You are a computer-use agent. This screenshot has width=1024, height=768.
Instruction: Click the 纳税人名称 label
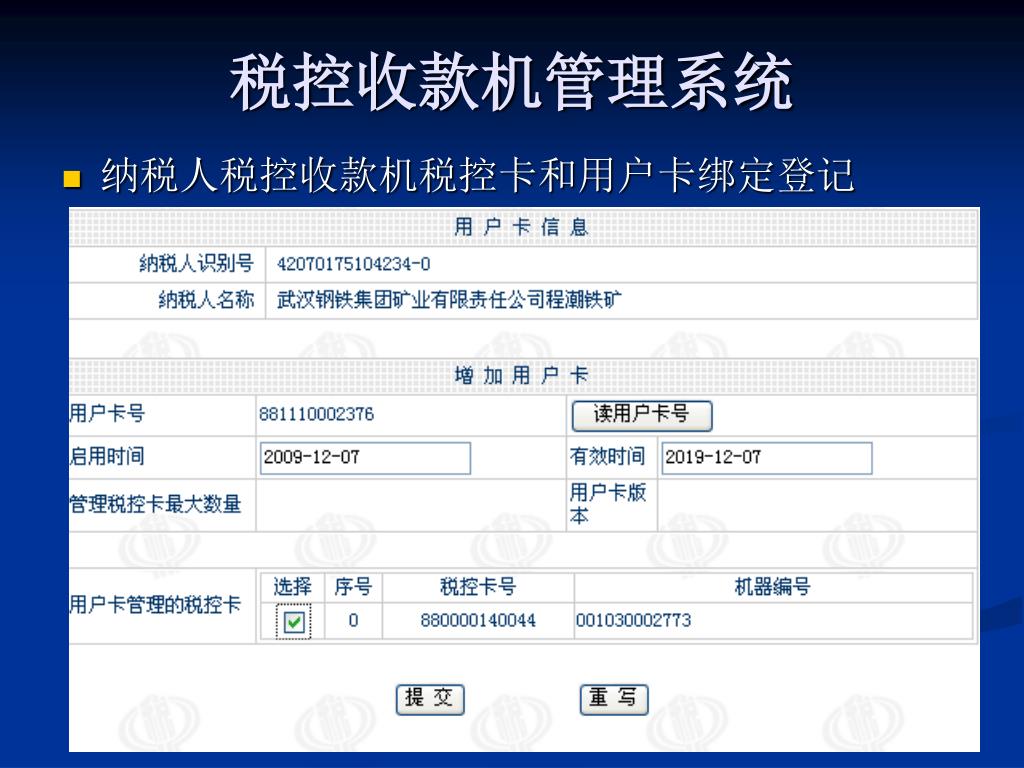(x=206, y=300)
